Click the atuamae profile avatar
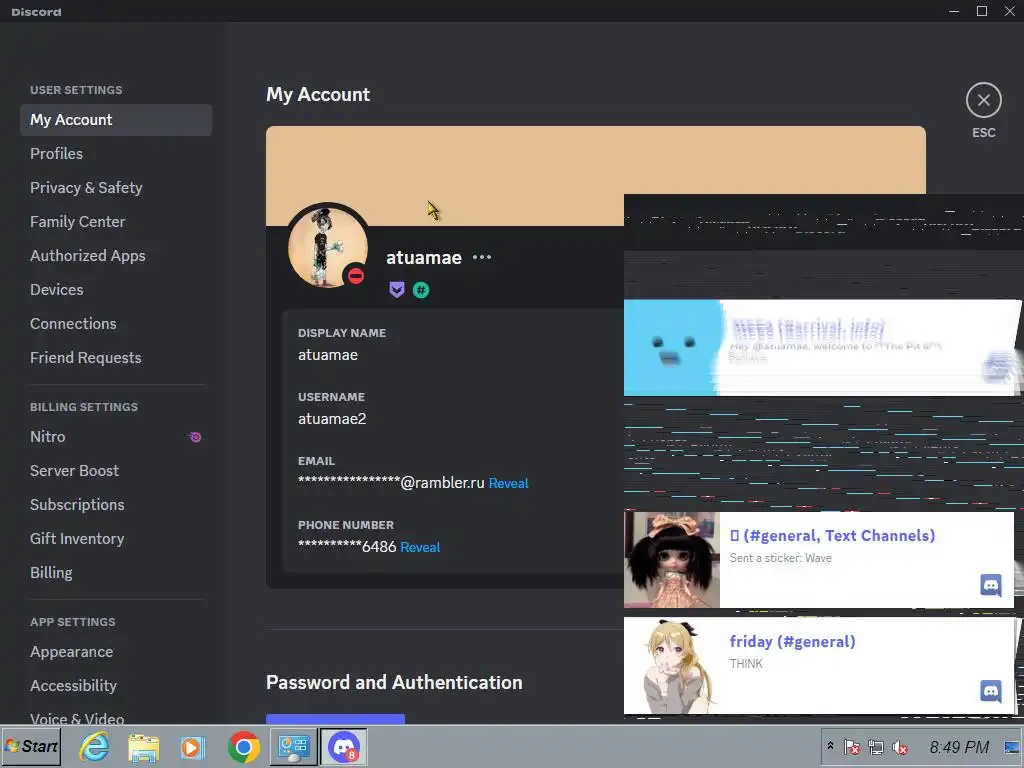 (327, 247)
